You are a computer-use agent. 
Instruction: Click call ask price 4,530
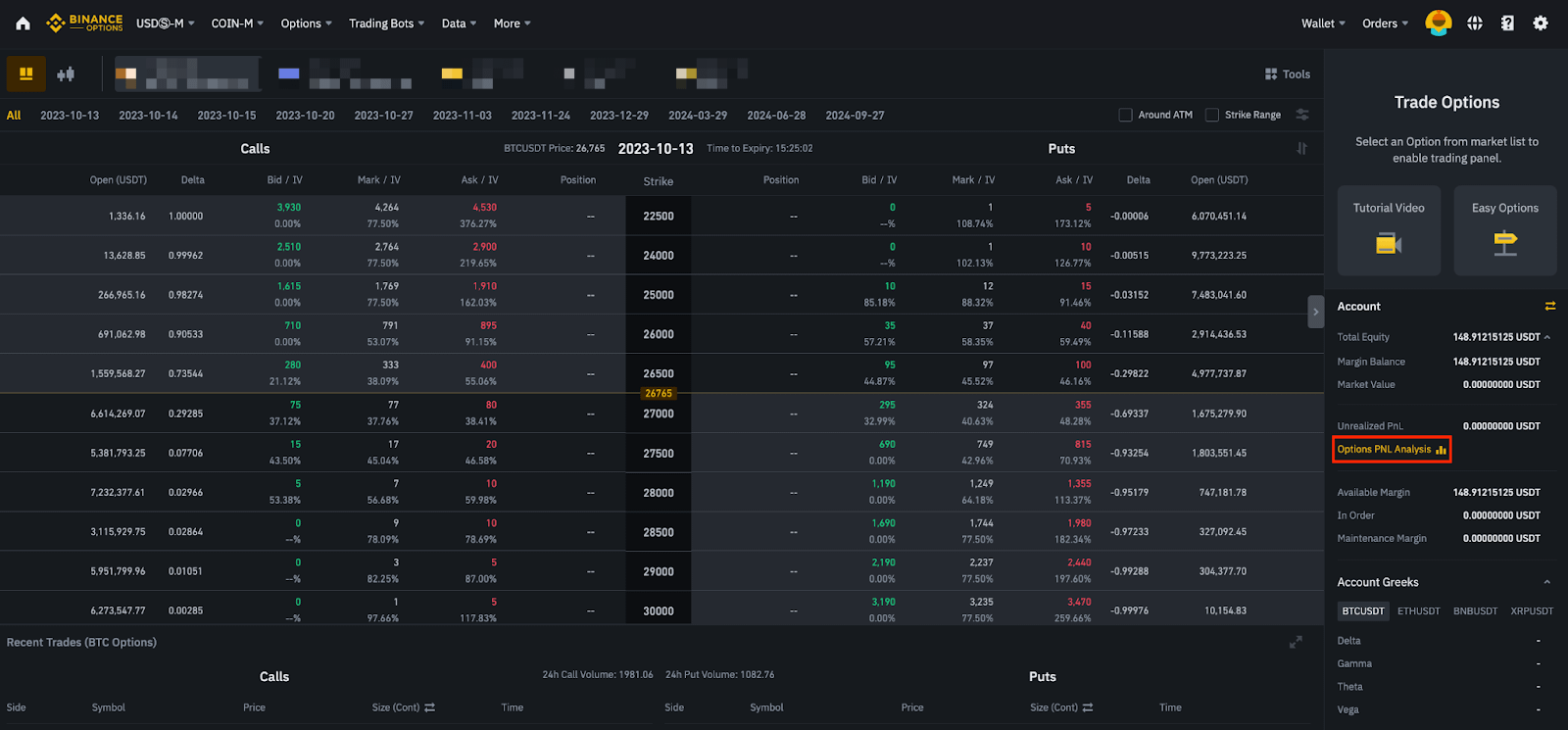pyautogui.click(x=484, y=208)
